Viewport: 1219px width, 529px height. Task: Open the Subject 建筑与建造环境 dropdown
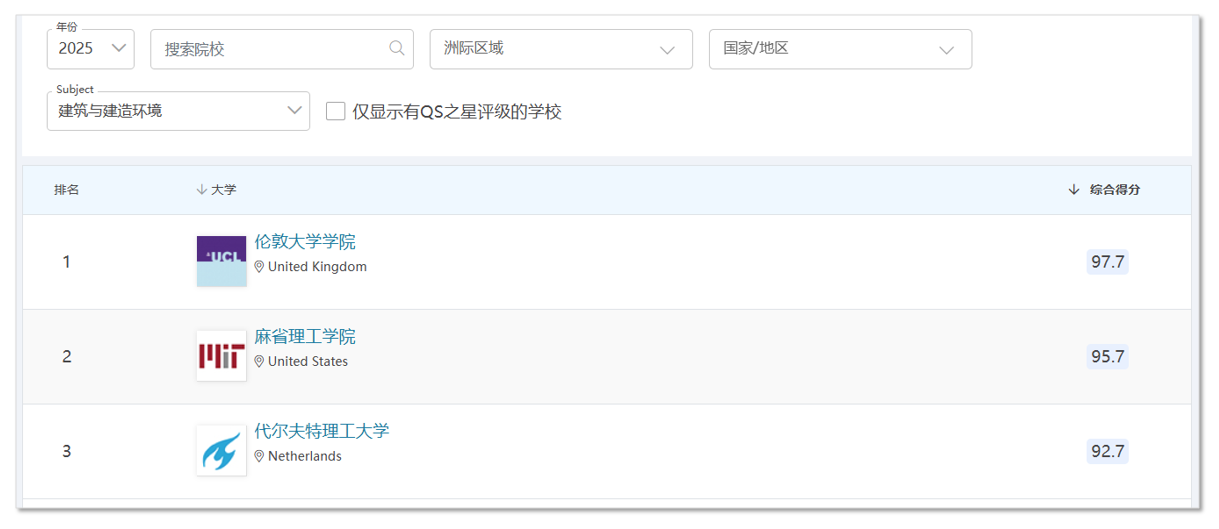tap(178, 111)
